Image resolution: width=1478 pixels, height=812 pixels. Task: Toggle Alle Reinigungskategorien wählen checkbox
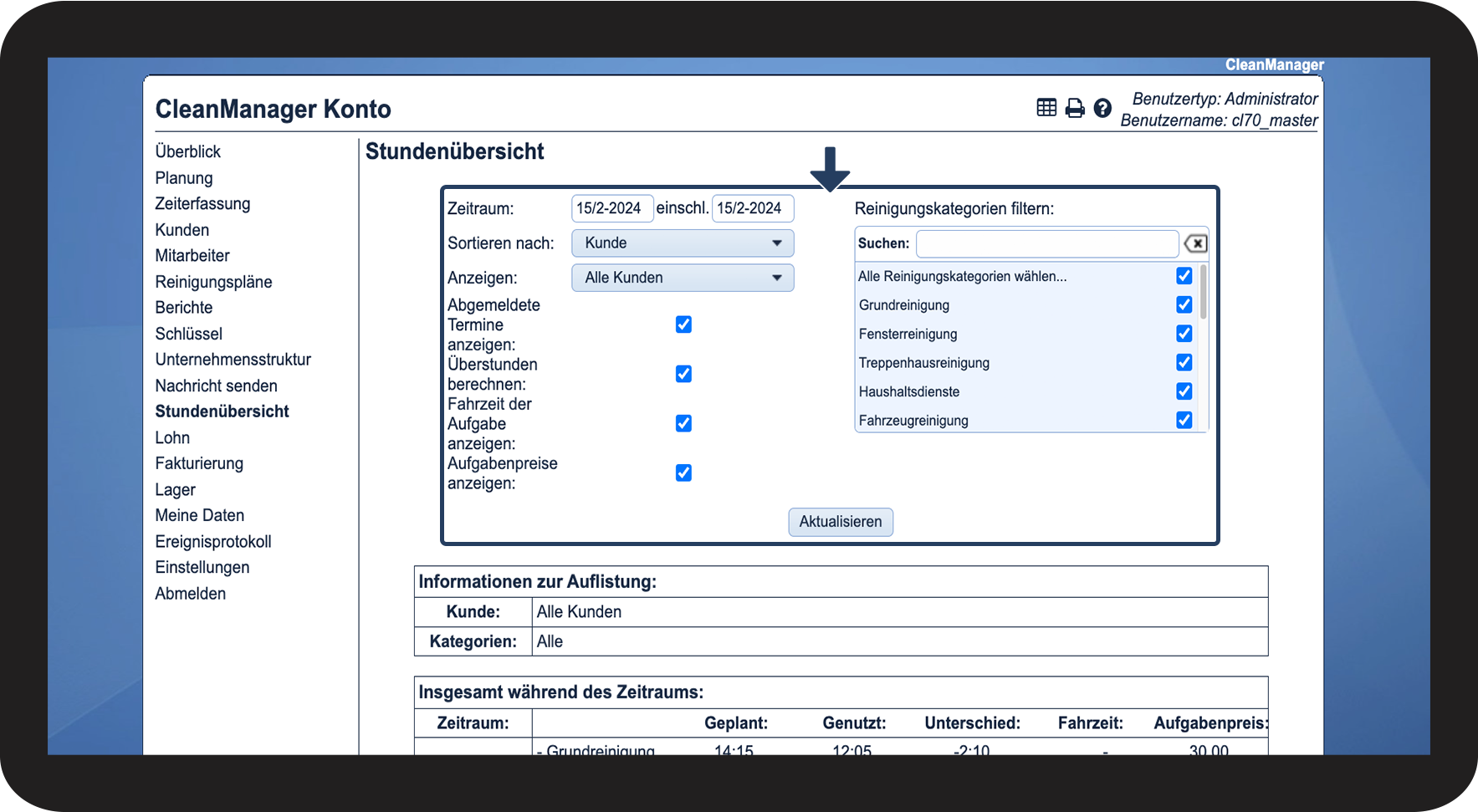pyautogui.click(x=1184, y=276)
